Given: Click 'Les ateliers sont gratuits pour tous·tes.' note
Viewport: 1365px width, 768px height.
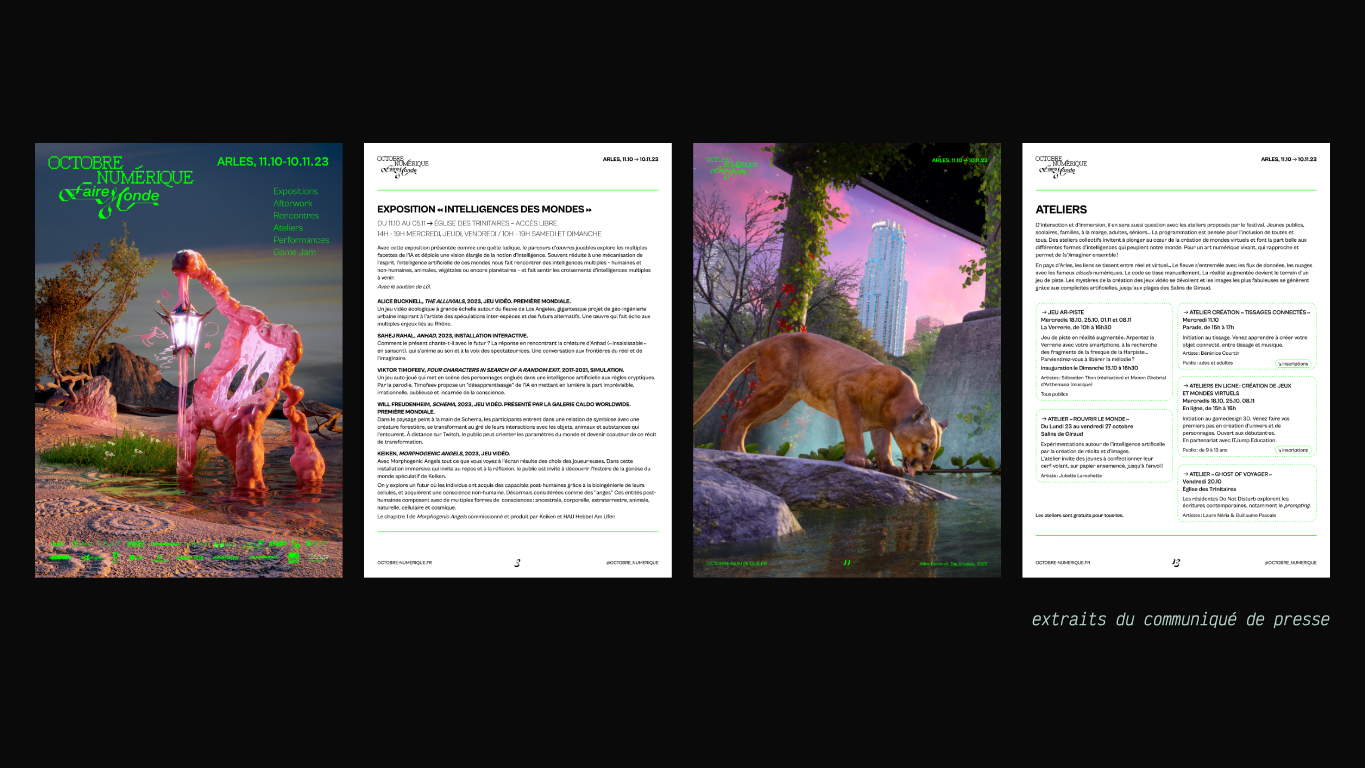Looking at the screenshot, I should [1079, 515].
